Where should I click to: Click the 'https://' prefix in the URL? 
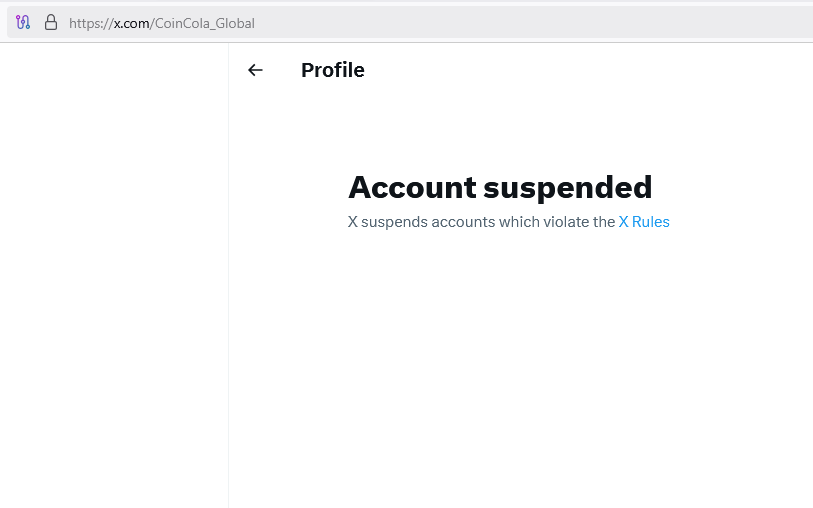pos(90,23)
